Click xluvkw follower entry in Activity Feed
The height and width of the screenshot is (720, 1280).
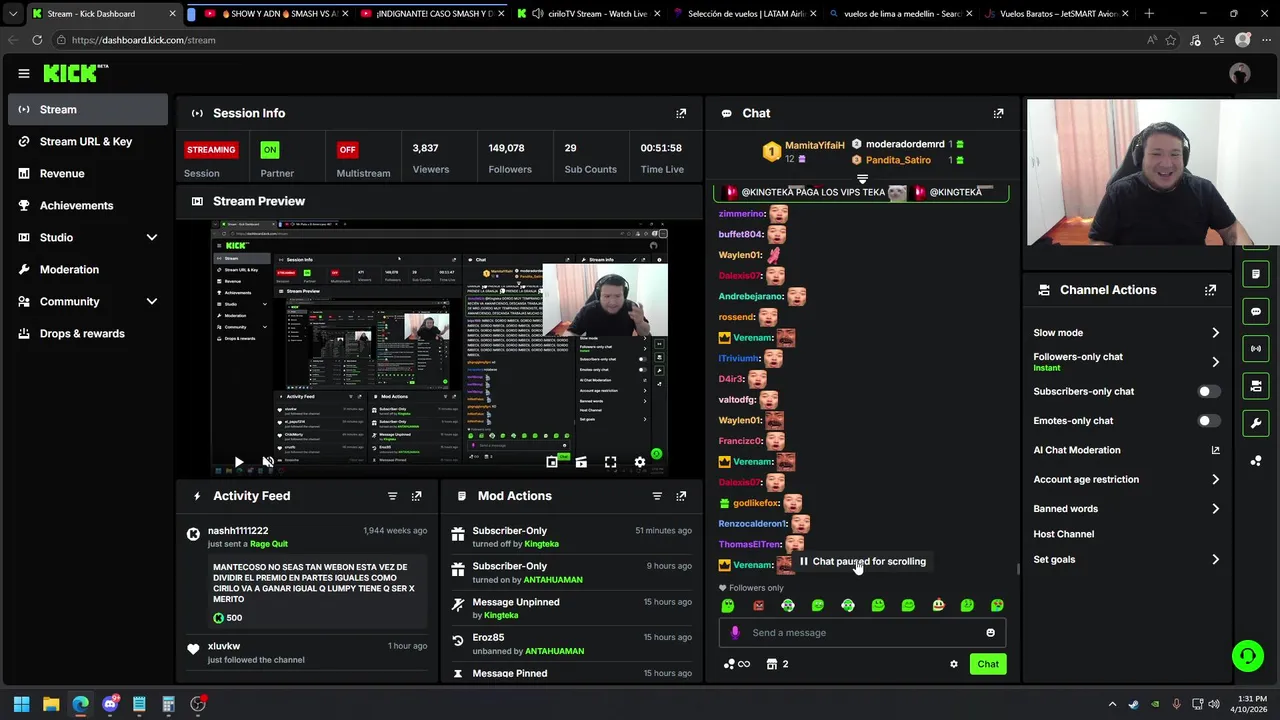(311, 653)
